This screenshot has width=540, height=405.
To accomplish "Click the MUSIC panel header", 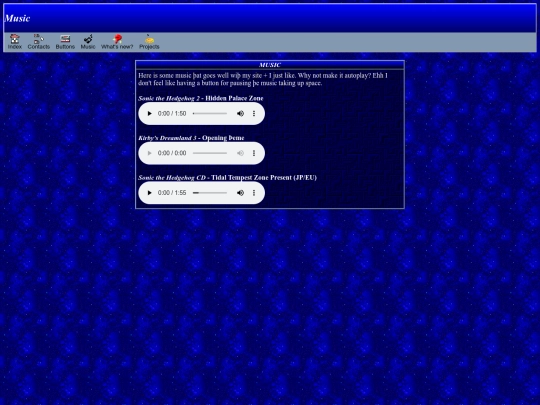I will pos(270,65).
